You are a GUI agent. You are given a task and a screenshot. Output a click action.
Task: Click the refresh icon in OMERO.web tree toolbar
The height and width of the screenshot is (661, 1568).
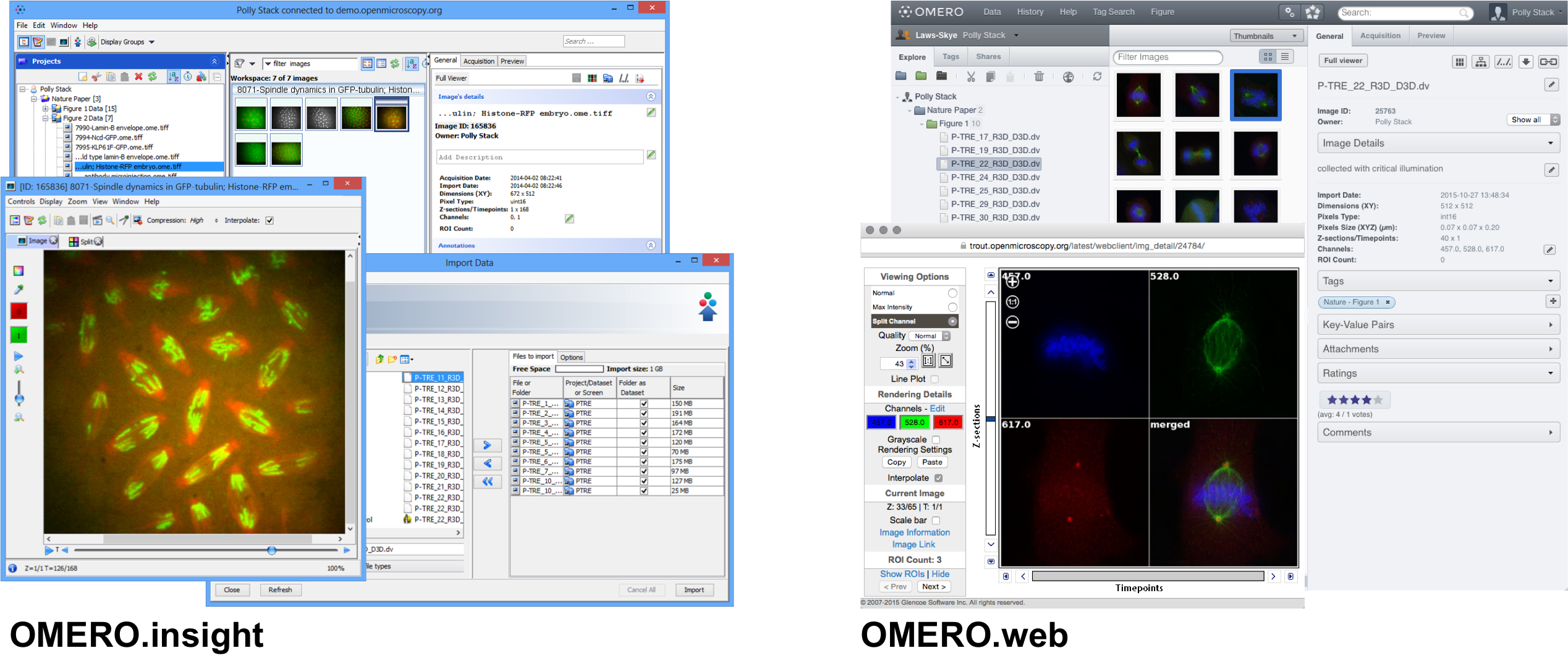point(1097,76)
